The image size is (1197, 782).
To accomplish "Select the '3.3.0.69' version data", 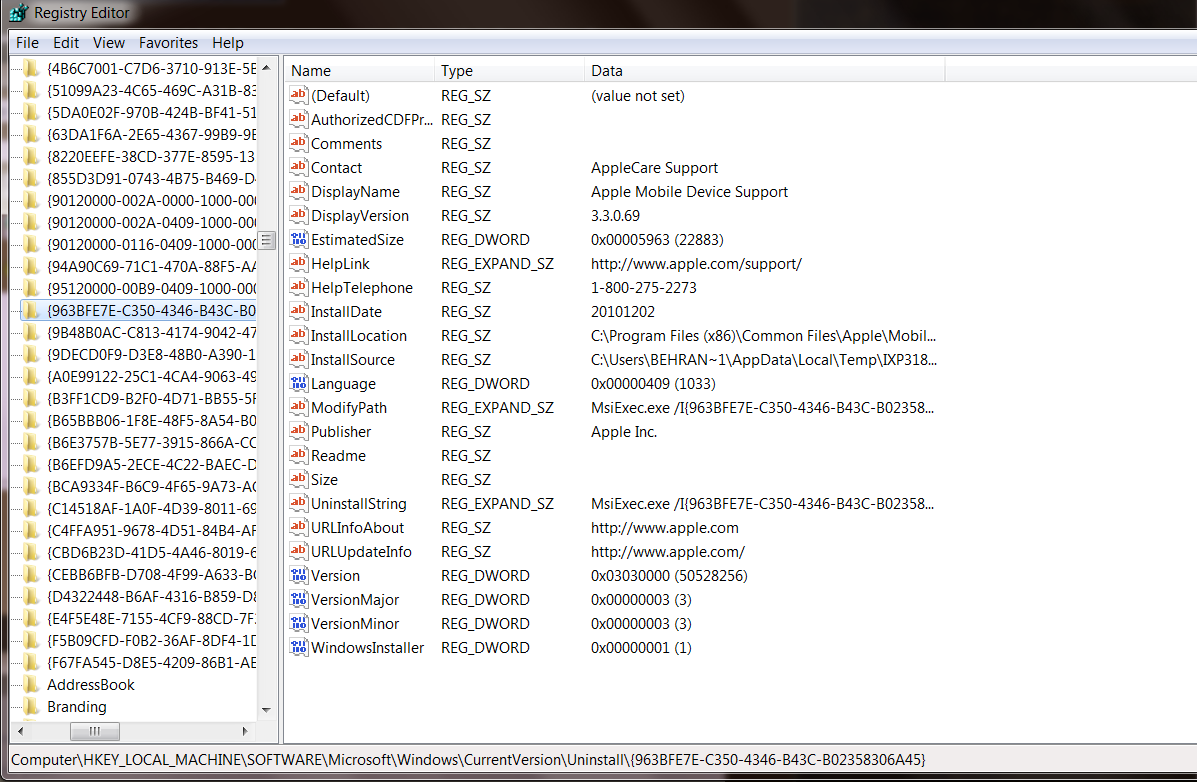I will pyautogui.click(x=615, y=215).
